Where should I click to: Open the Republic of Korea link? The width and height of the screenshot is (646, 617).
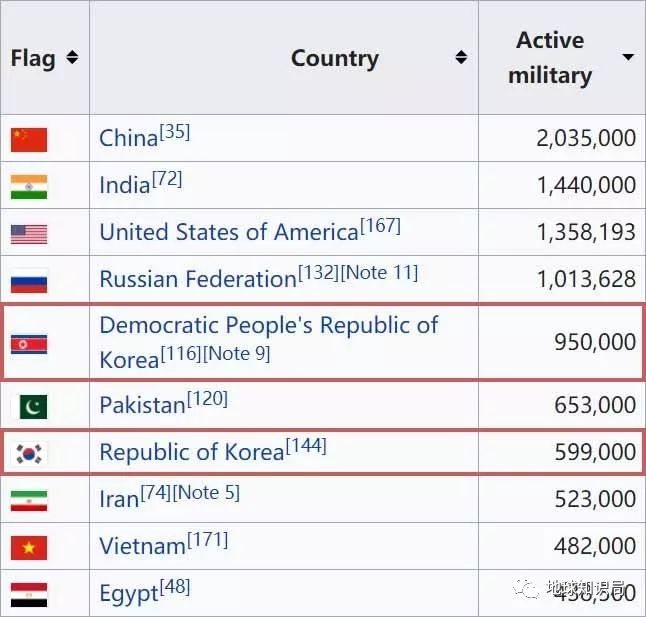click(191, 453)
